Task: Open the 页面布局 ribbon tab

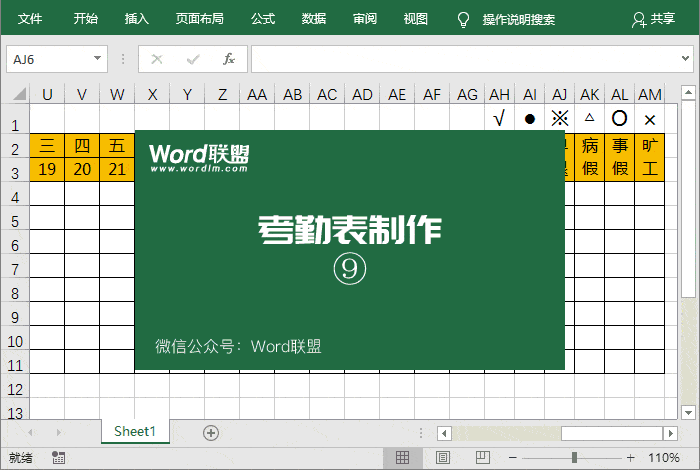Action: (x=200, y=19)
